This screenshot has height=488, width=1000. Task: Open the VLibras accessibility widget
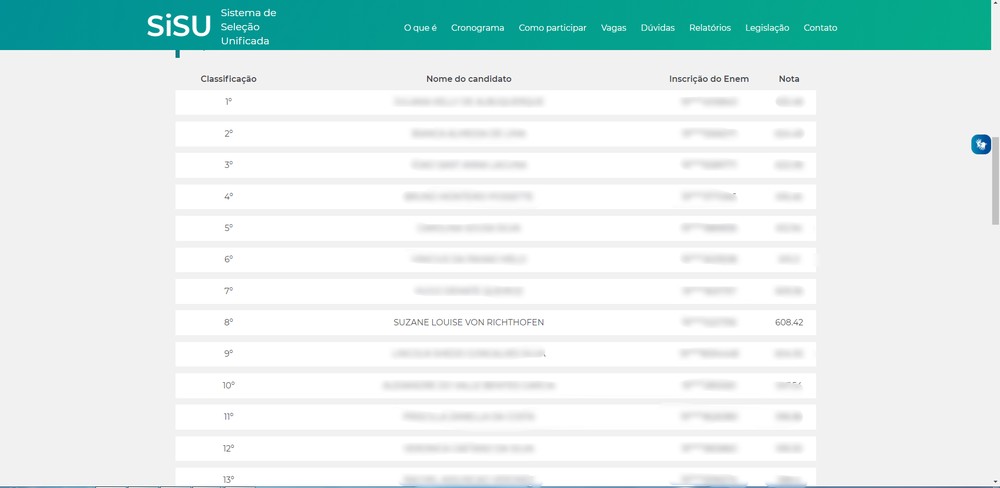980,144
